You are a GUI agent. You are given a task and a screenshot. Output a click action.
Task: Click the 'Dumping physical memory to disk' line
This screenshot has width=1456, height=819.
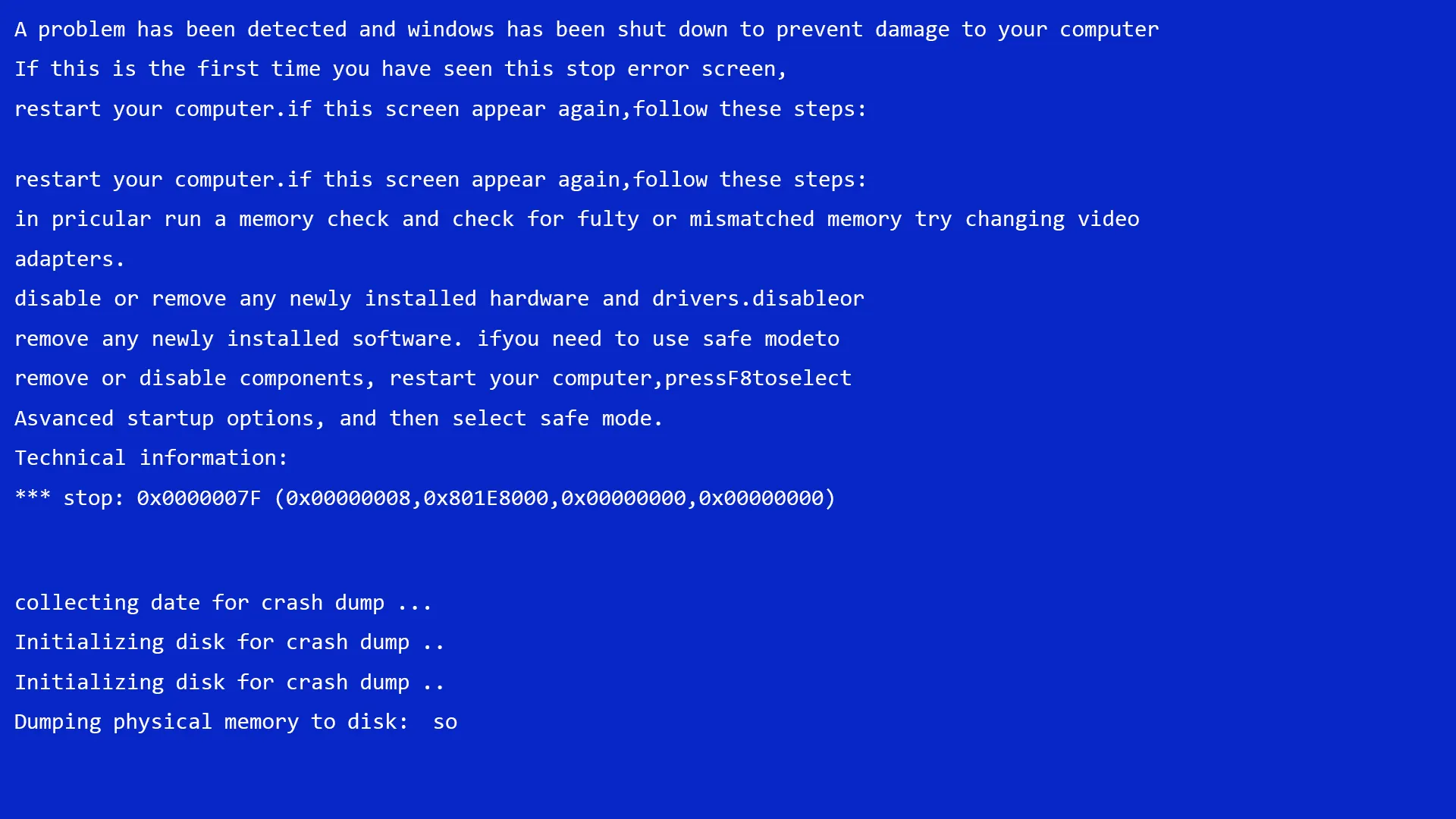236,722
